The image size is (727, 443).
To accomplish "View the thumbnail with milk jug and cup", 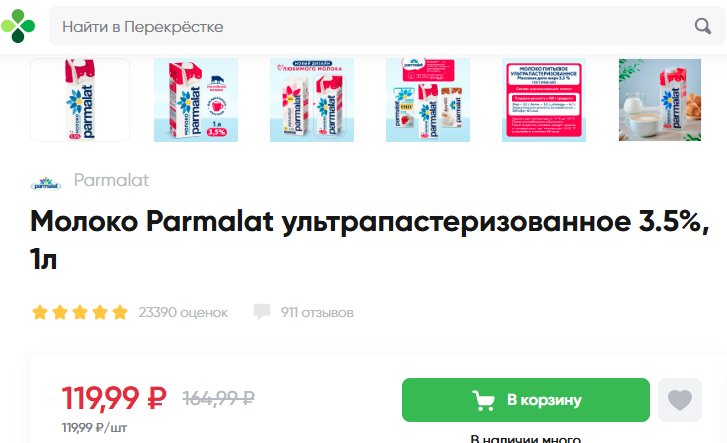I will 660,100.
